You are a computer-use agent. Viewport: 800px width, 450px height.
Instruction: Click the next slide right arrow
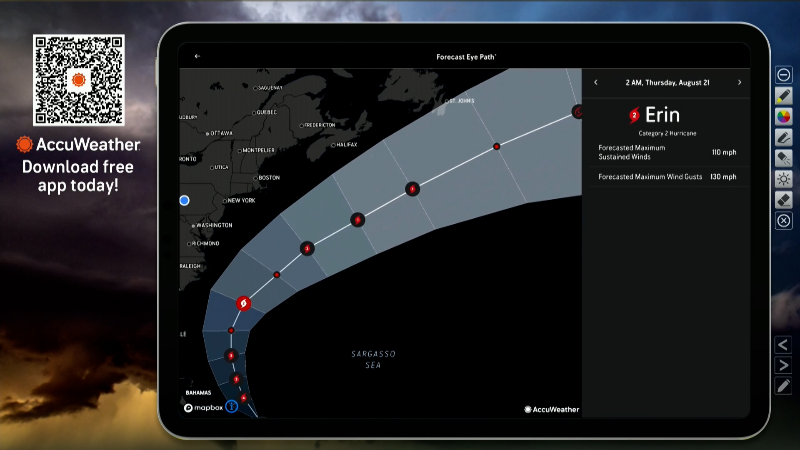pyautogui.click(x=783, y=365)
